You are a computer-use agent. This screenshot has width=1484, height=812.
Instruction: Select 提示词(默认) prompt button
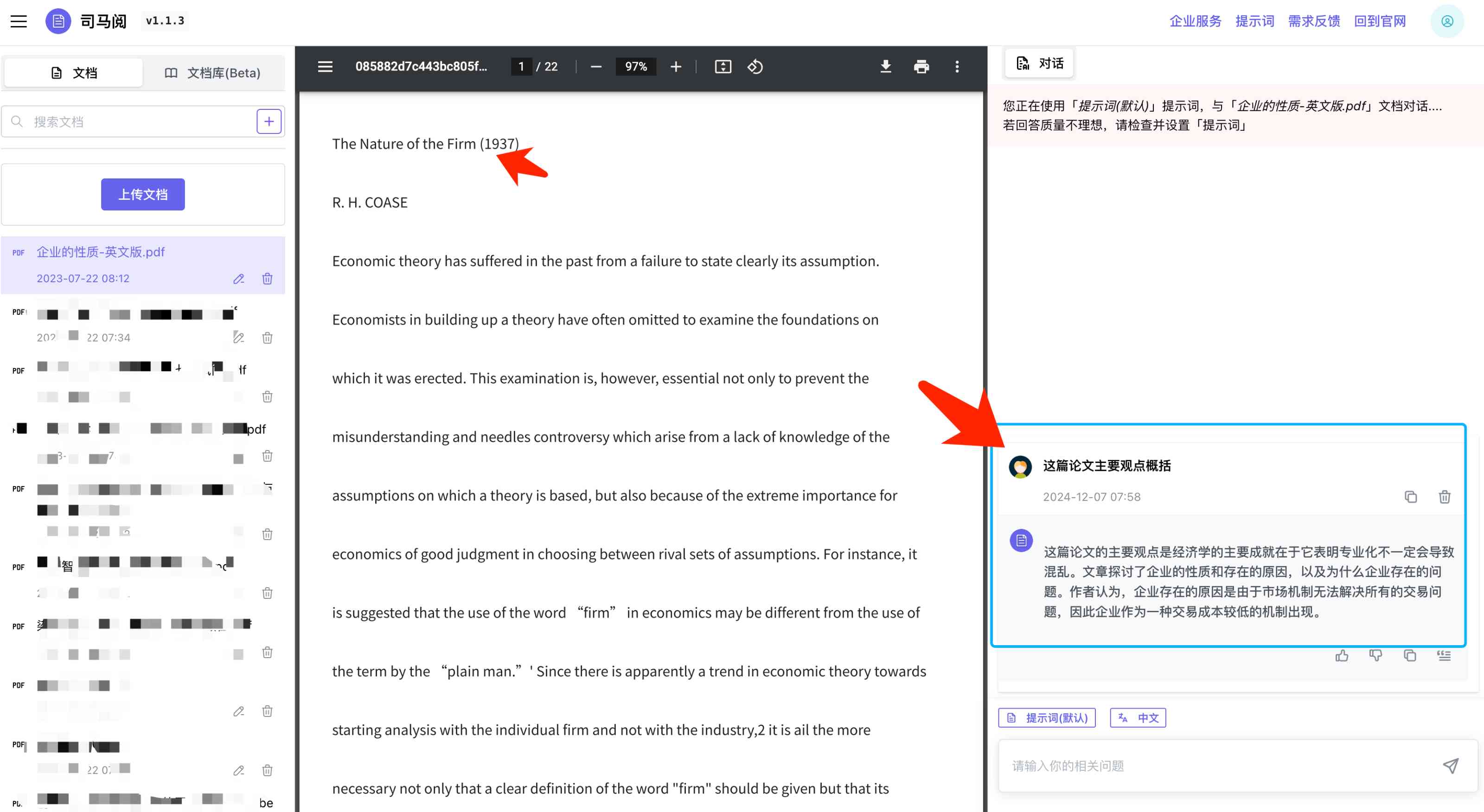(x=1047, y=717)
